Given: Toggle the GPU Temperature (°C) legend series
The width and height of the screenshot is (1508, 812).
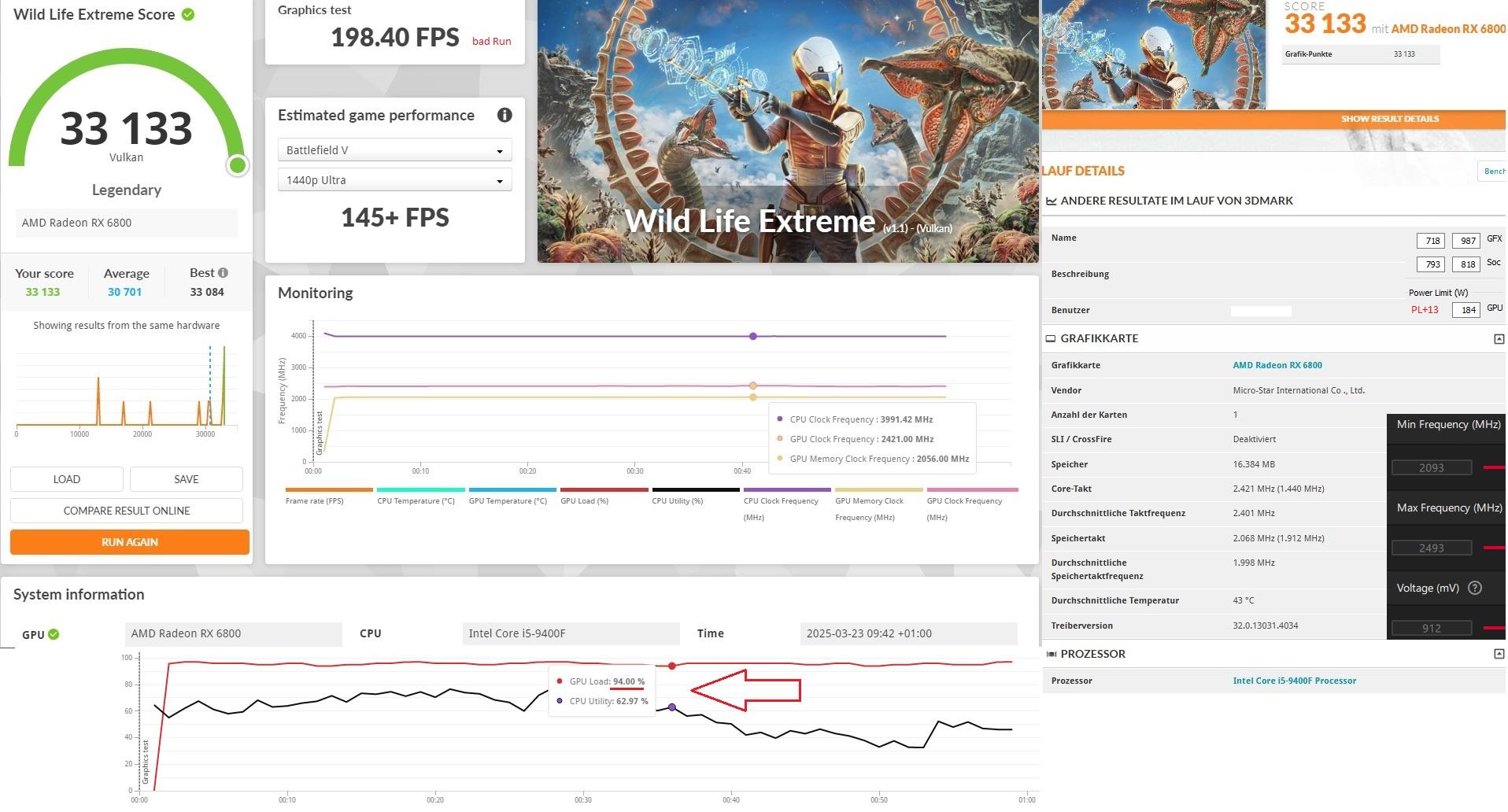Looking at the screenshot, I should (x=512, y=496).
